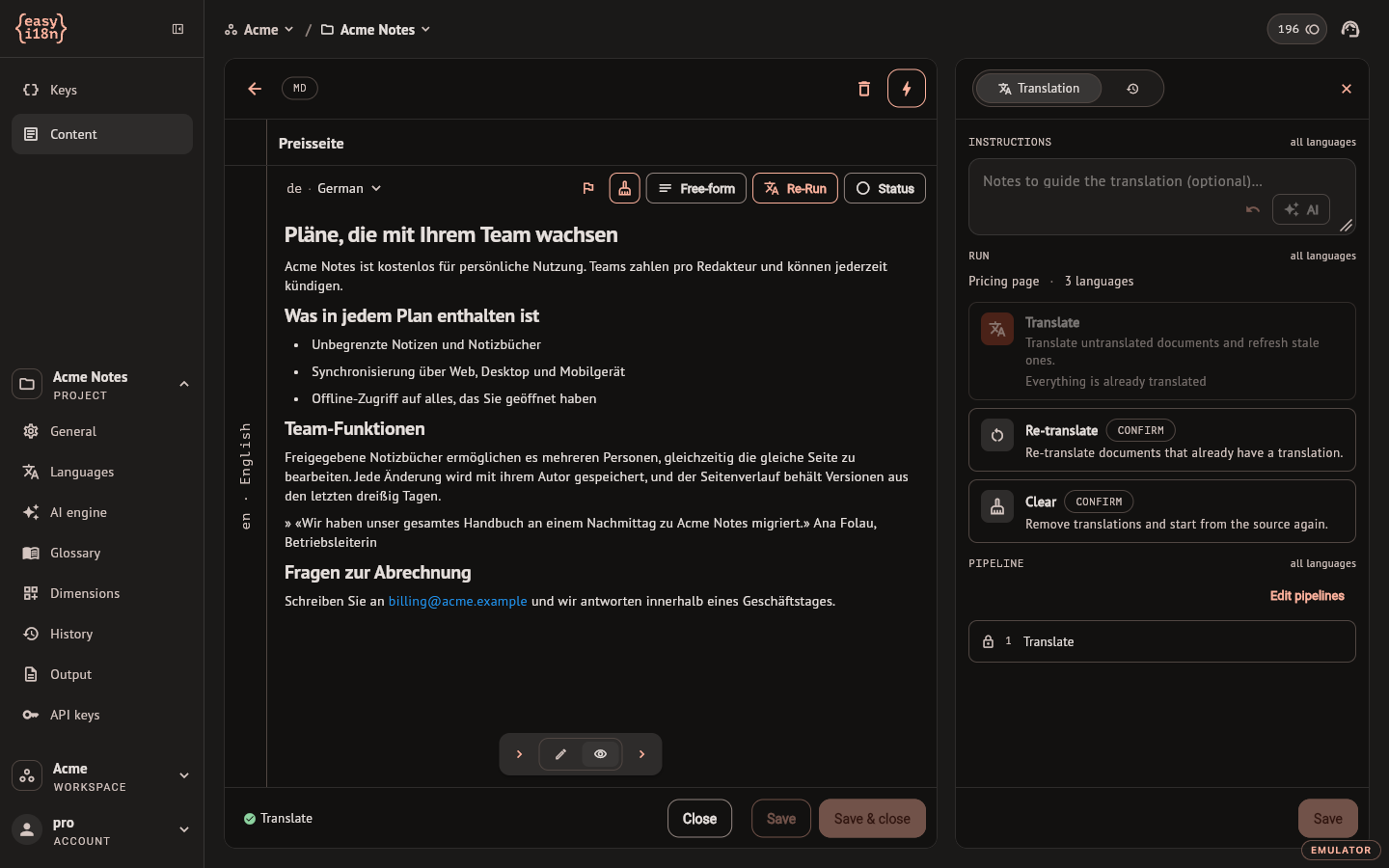Screen dimensions: 1389x868
Task: Click the Re-Run translation button
Action: (x=795, y=188)
